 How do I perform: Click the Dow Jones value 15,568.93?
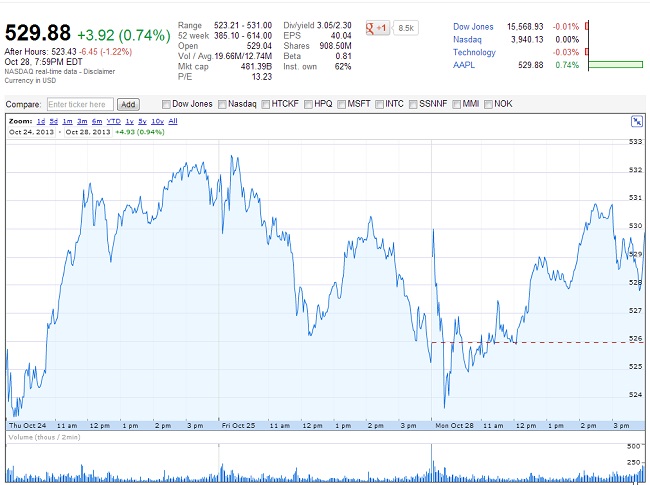coord(525,27)
